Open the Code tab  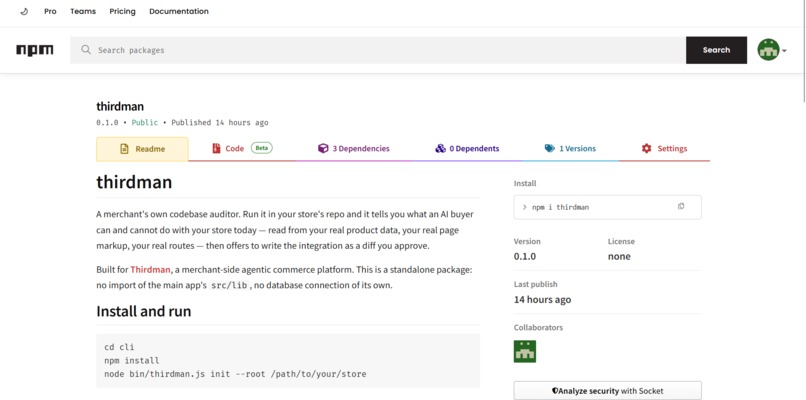tap(242, 149)
